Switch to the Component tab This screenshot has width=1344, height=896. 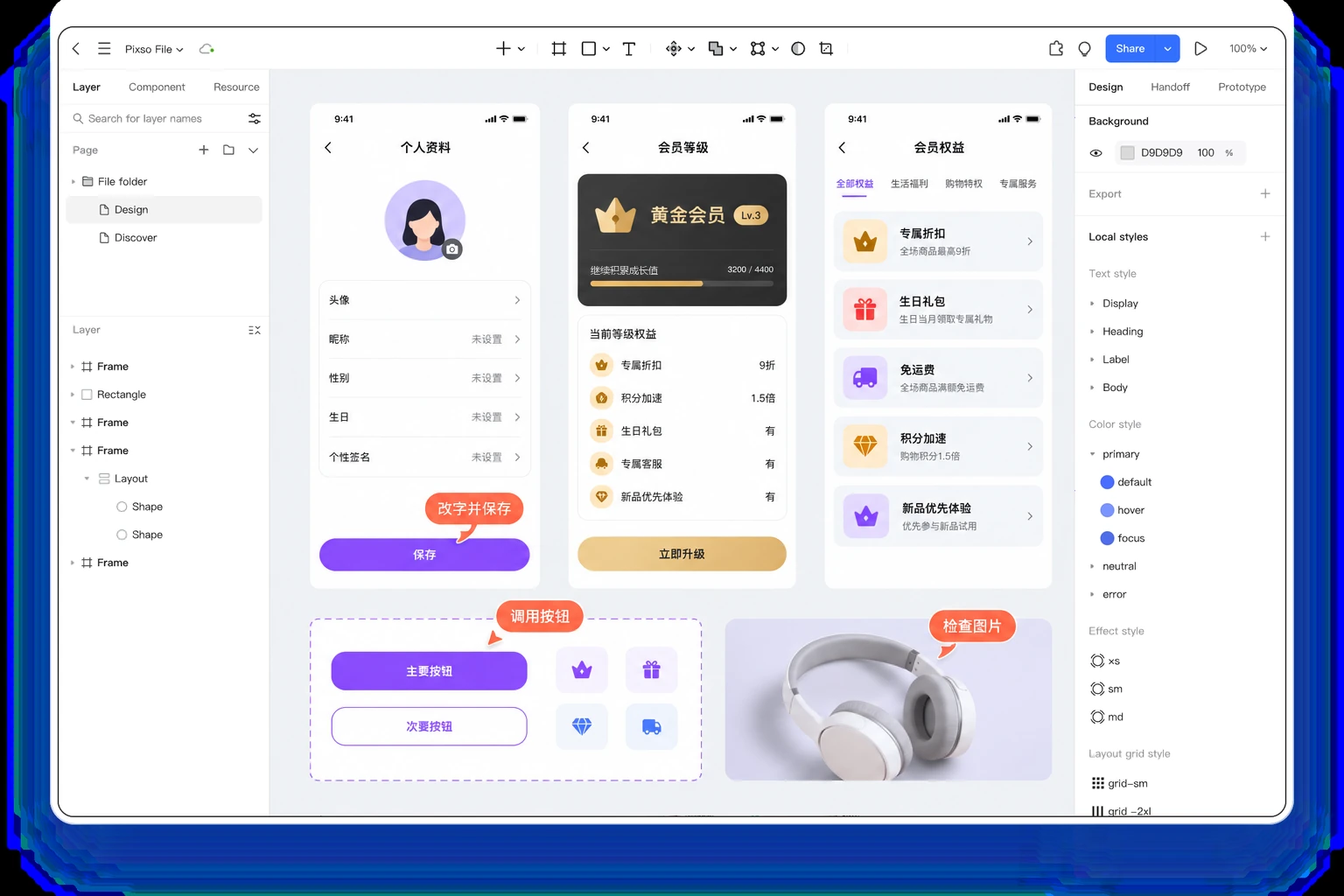157,87
